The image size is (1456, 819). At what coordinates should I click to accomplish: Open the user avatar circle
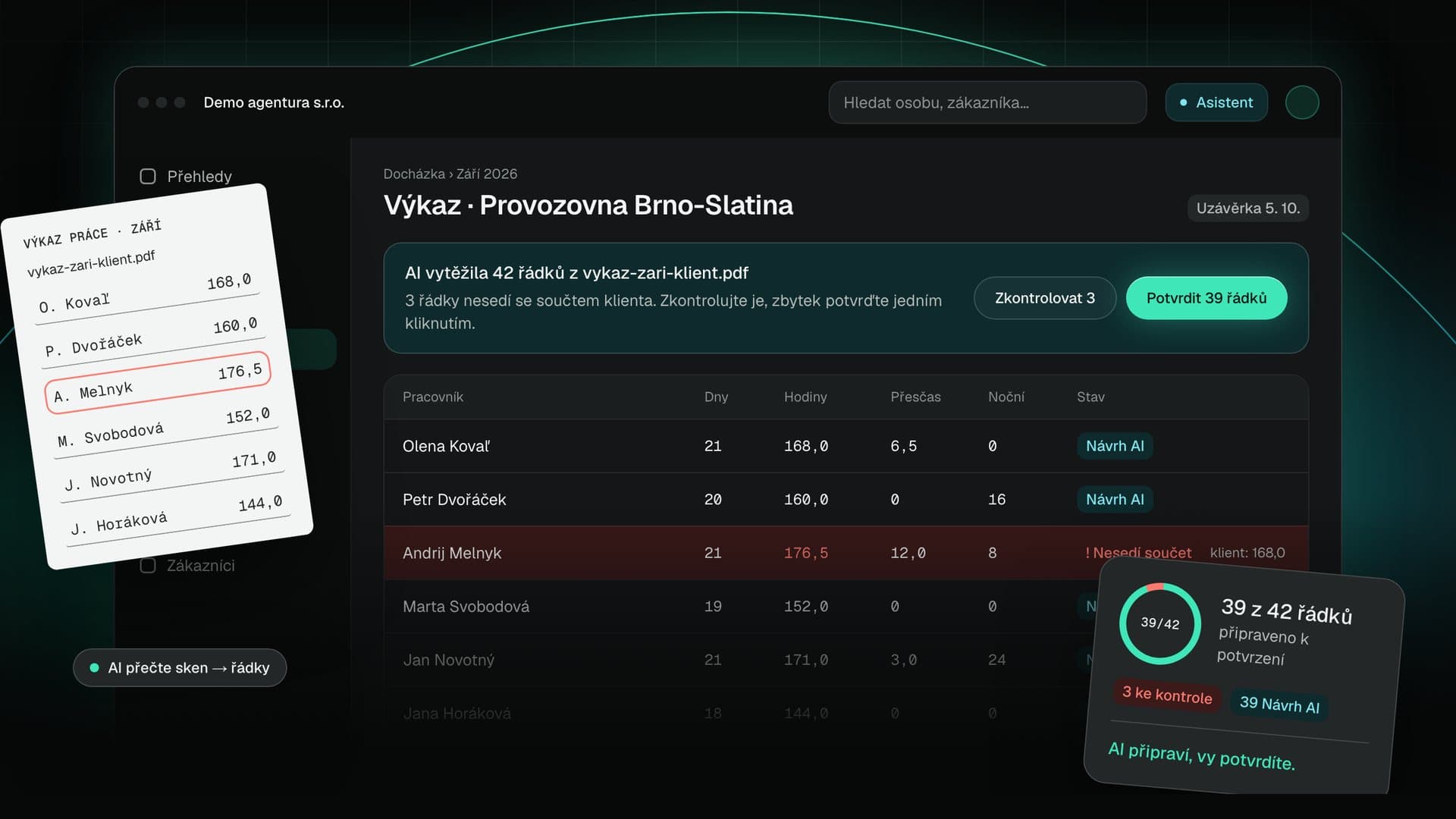(x=1302, y=102)
